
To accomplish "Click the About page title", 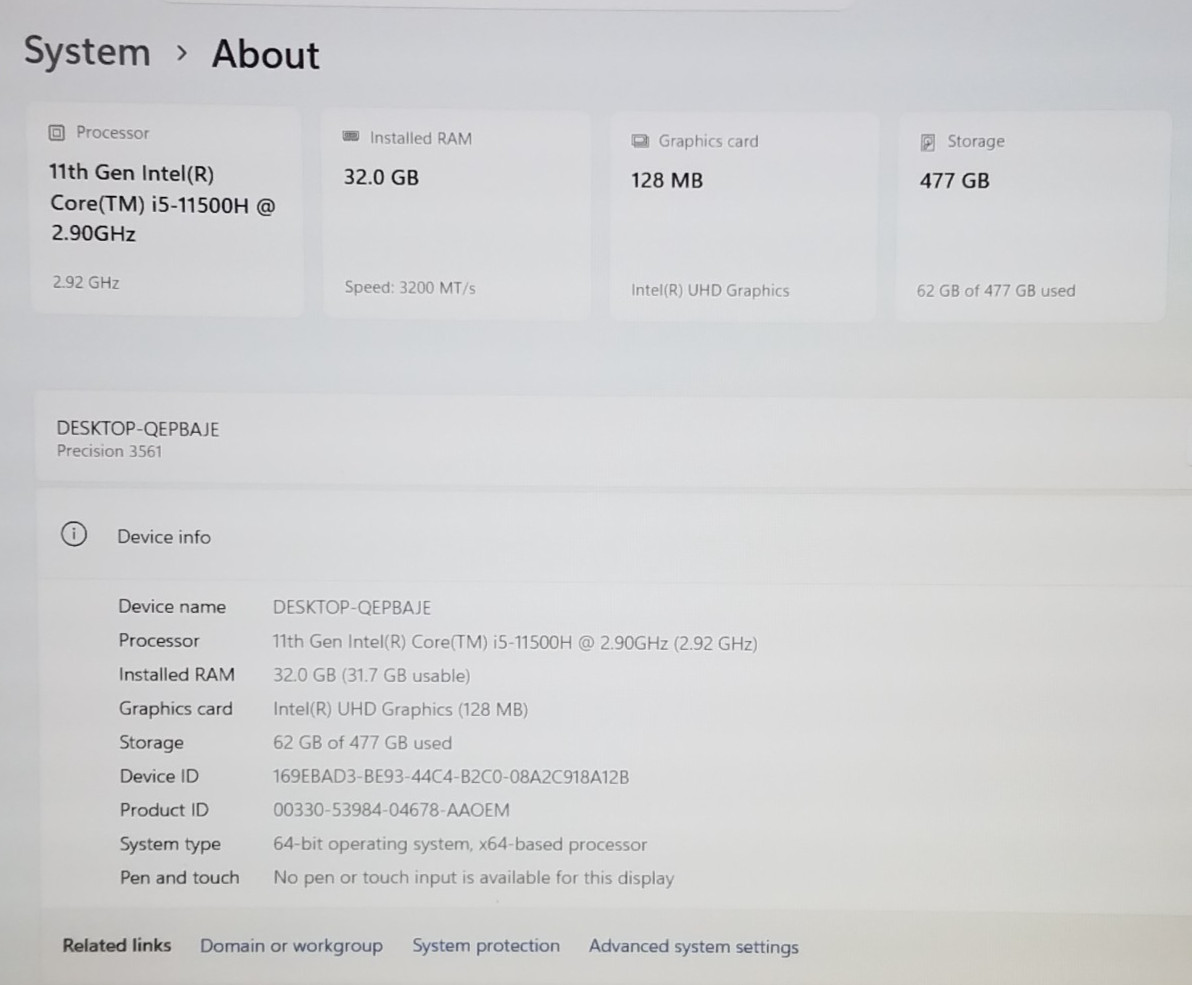I will pyautogui.click(x=266, y=55).
